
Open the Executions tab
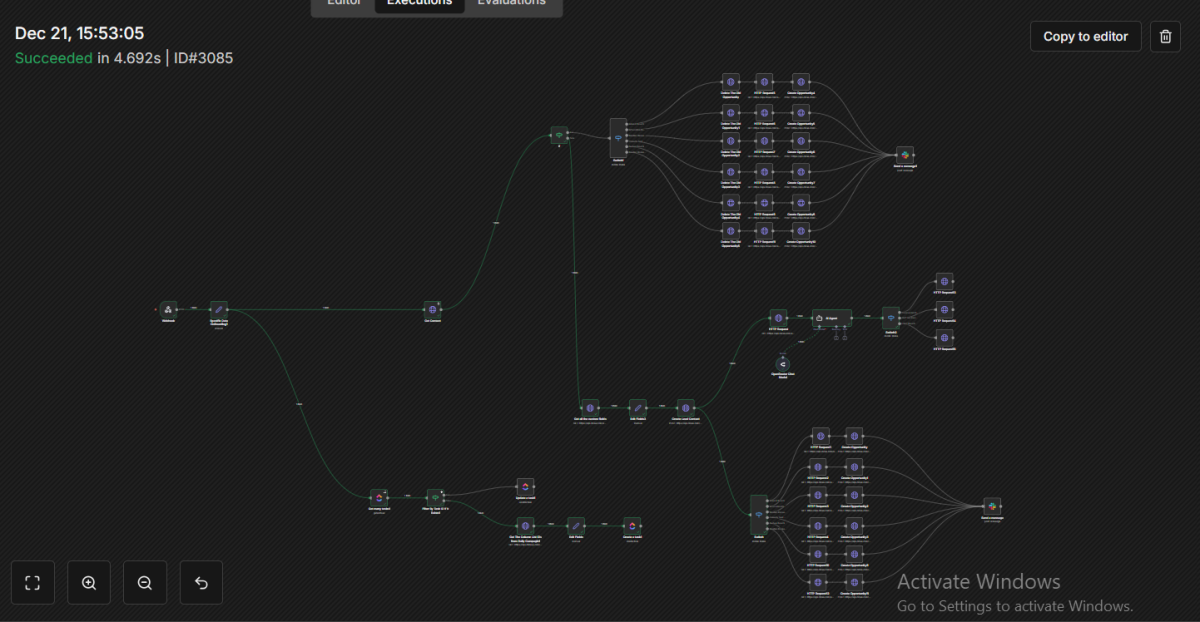point(419,4)
